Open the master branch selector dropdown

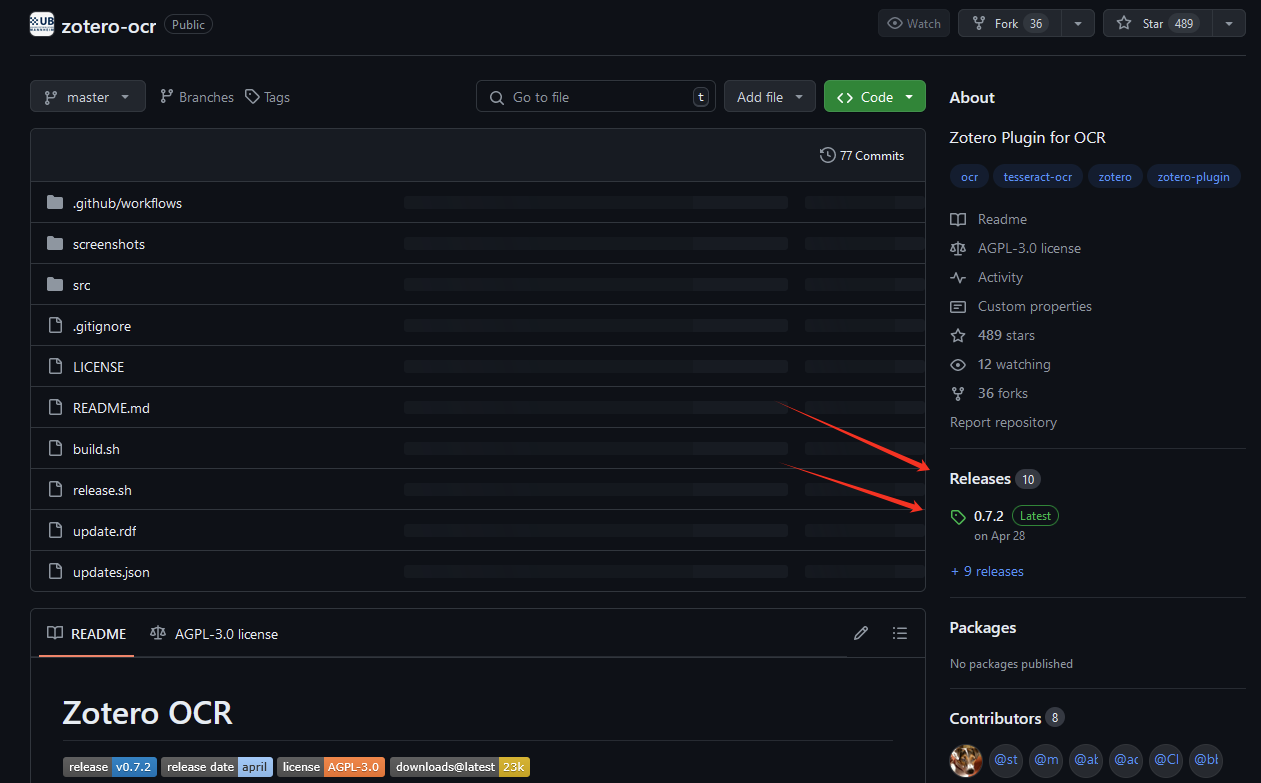point(88,97)
